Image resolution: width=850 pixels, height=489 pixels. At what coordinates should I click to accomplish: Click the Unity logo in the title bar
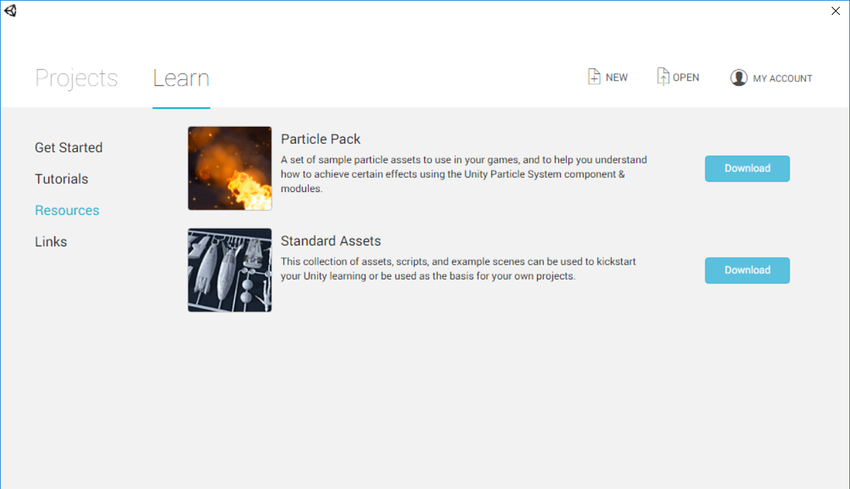[x=10, y=10]
